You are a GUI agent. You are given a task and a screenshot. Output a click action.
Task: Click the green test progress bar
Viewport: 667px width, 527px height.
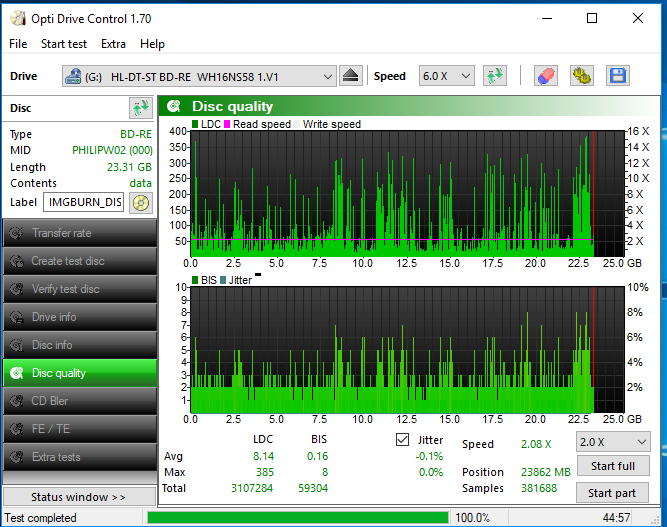pos(298,518)
